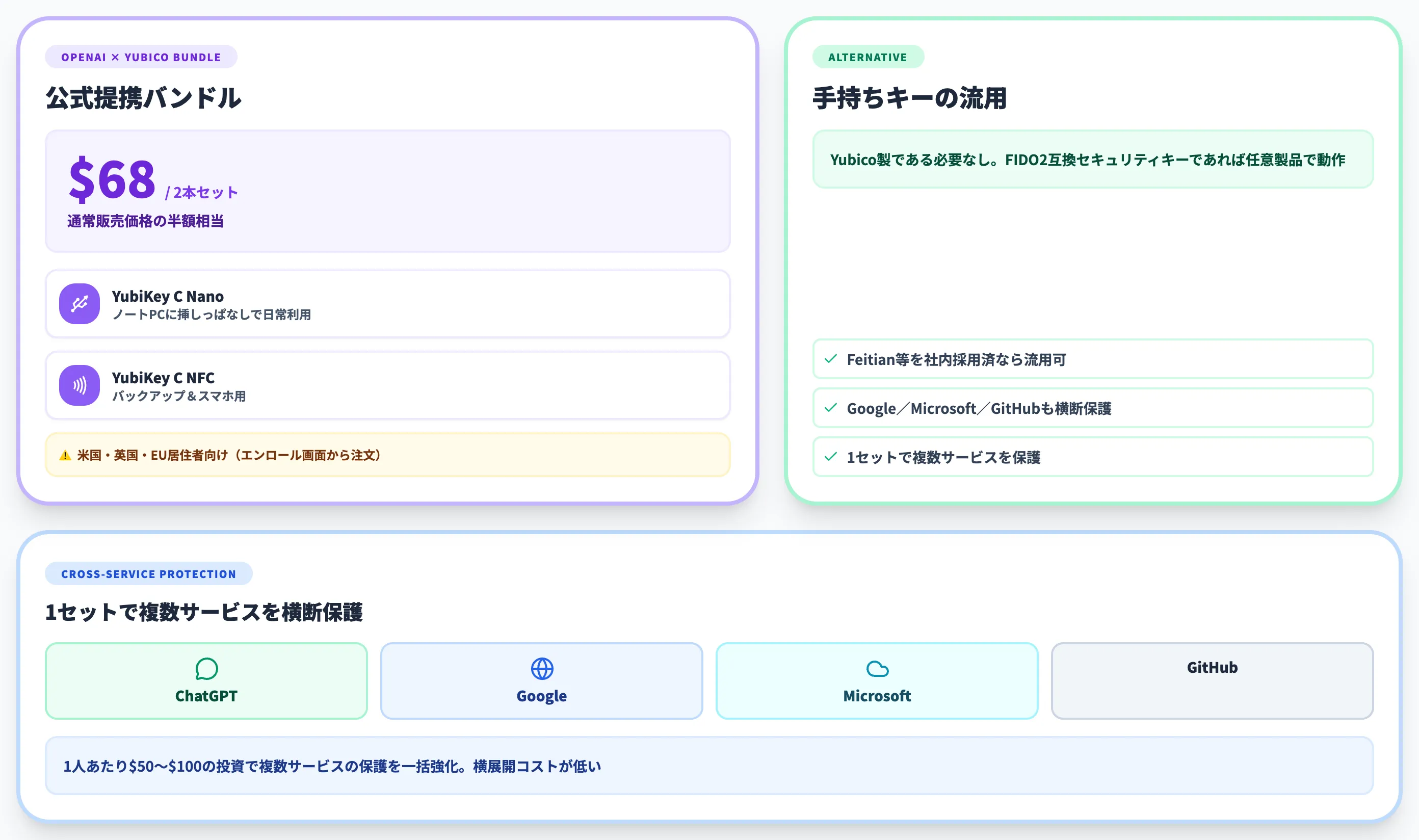Click the OPENAI × YUBICO BUNDLE badge

pos(141,57)
